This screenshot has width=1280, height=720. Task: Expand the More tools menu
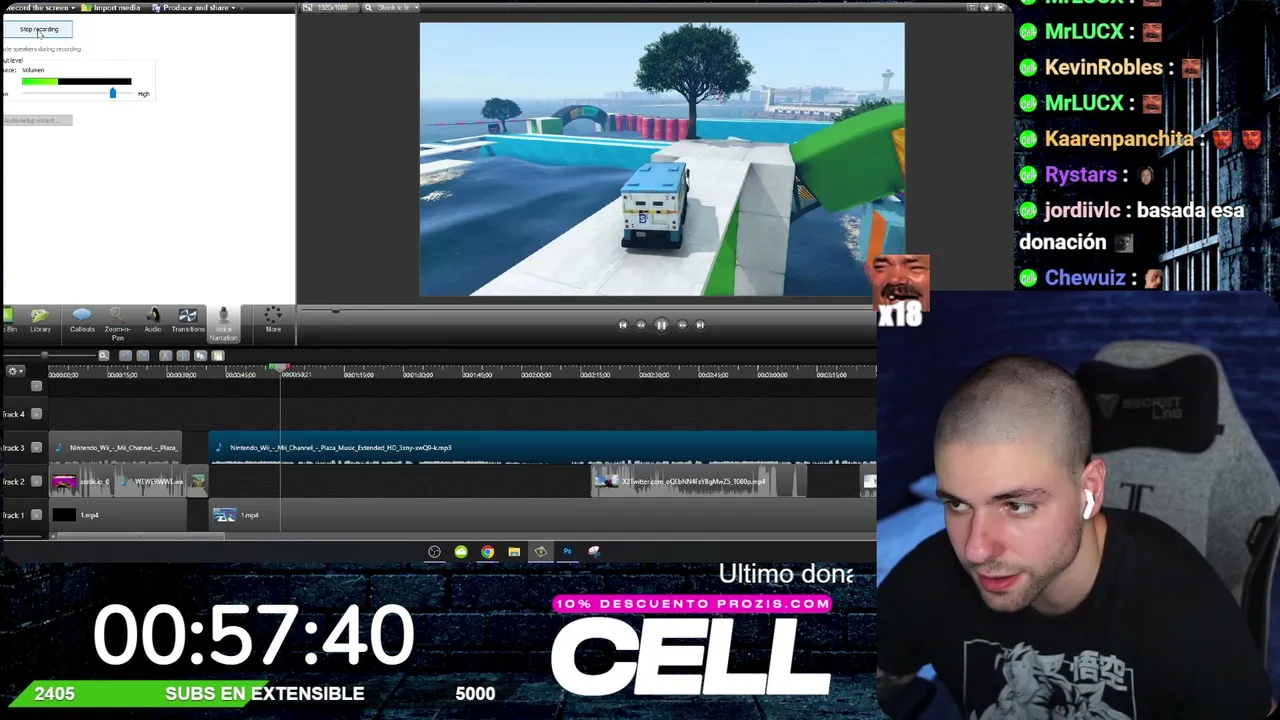point(273,321)
